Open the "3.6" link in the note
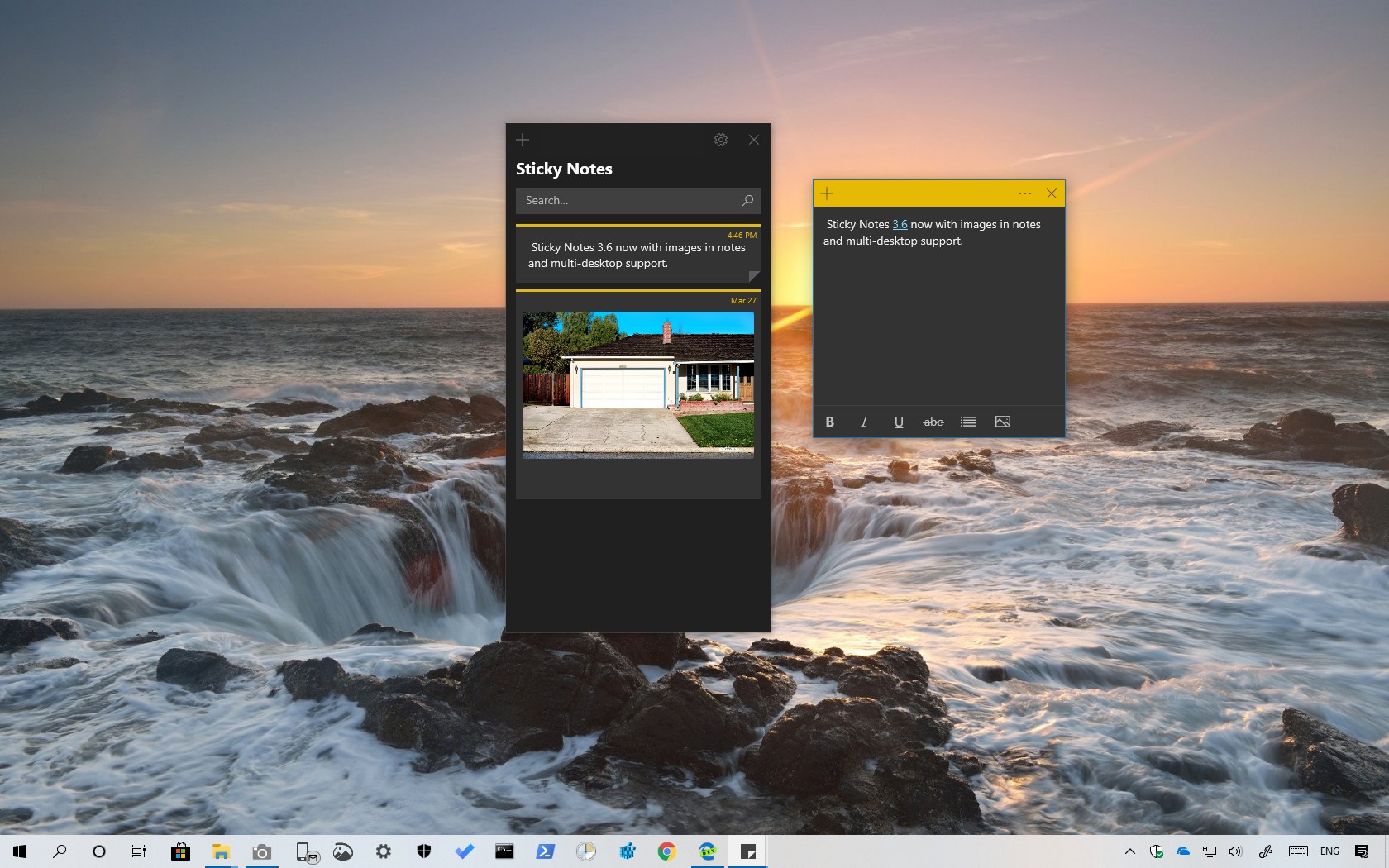The width and height of the screenshot is (1389, 868). 900,224
